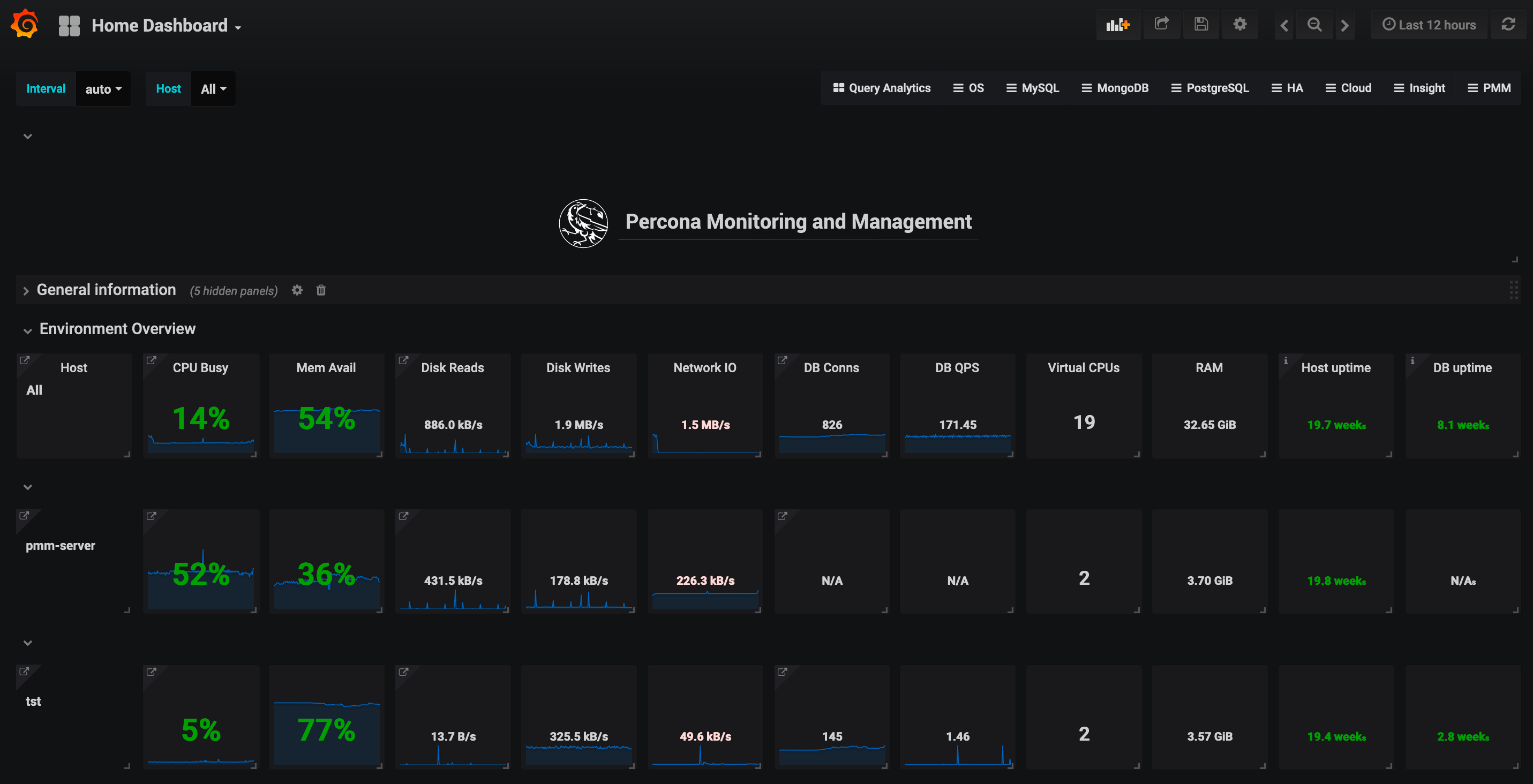This screenshot has height=784, width=1533.
Task: Open the PostgreSQL menu
Action: (1210, 88)
